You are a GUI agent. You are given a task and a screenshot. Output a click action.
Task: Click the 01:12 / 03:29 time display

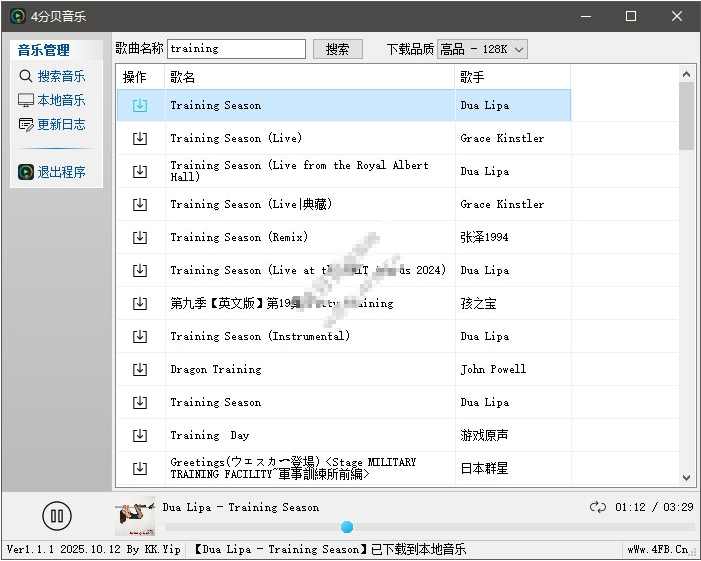[x=654, y=507]
